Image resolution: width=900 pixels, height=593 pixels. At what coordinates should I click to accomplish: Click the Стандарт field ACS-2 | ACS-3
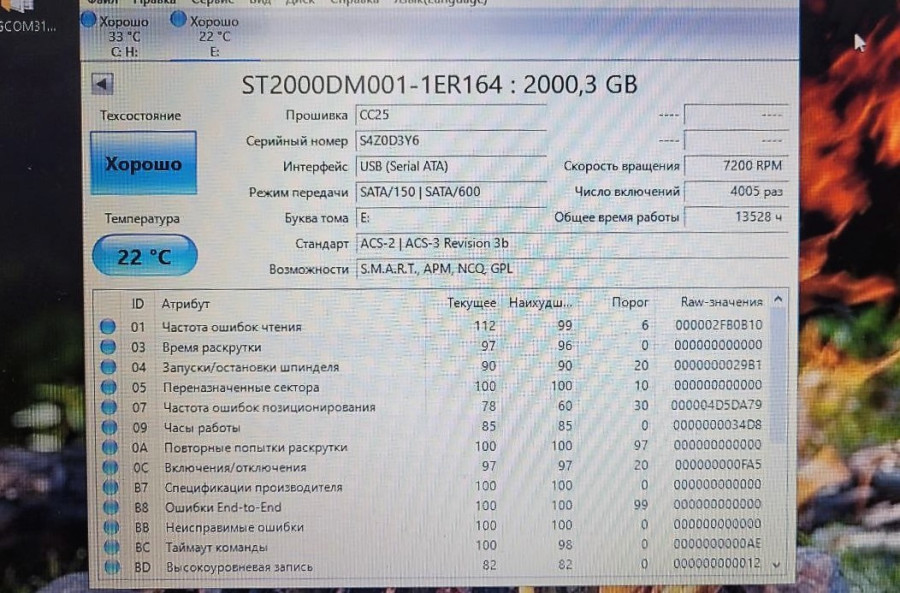572,243
